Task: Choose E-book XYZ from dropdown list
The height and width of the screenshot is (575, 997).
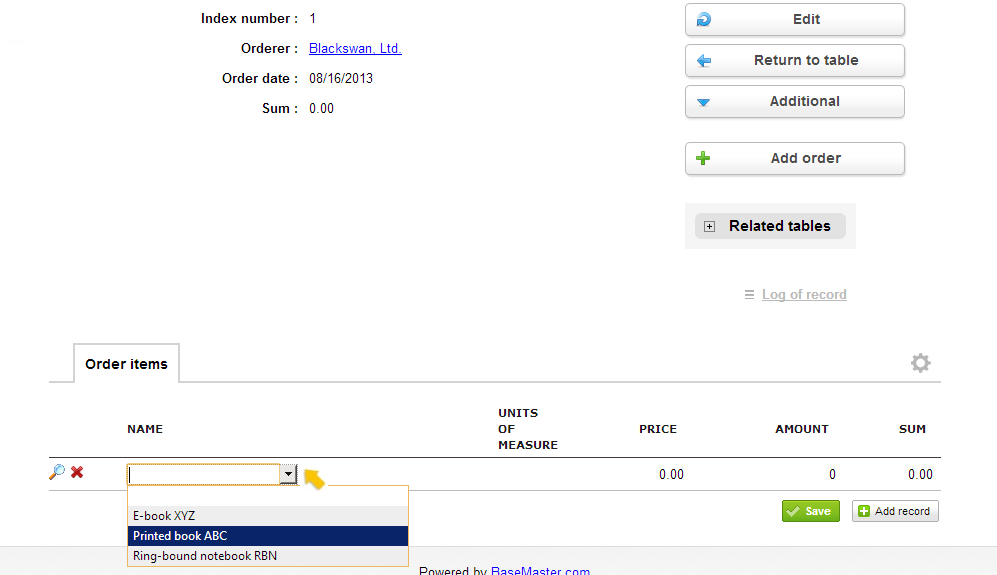Action: click(x=268, y=516)
